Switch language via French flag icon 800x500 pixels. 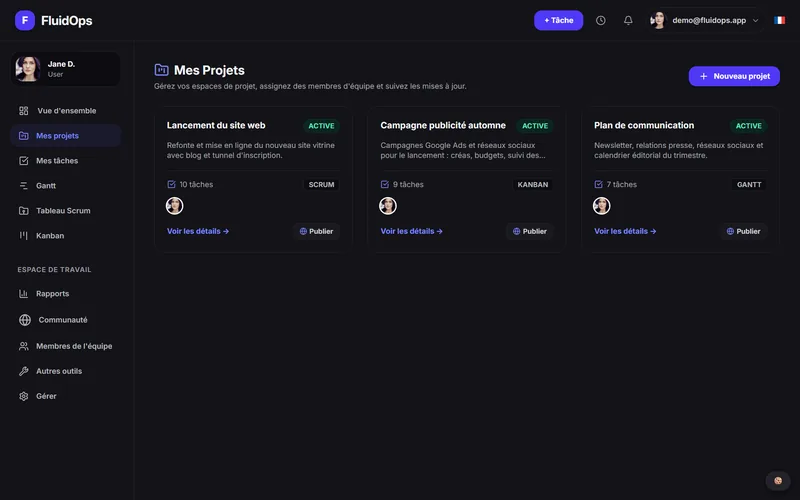(779, 20)
